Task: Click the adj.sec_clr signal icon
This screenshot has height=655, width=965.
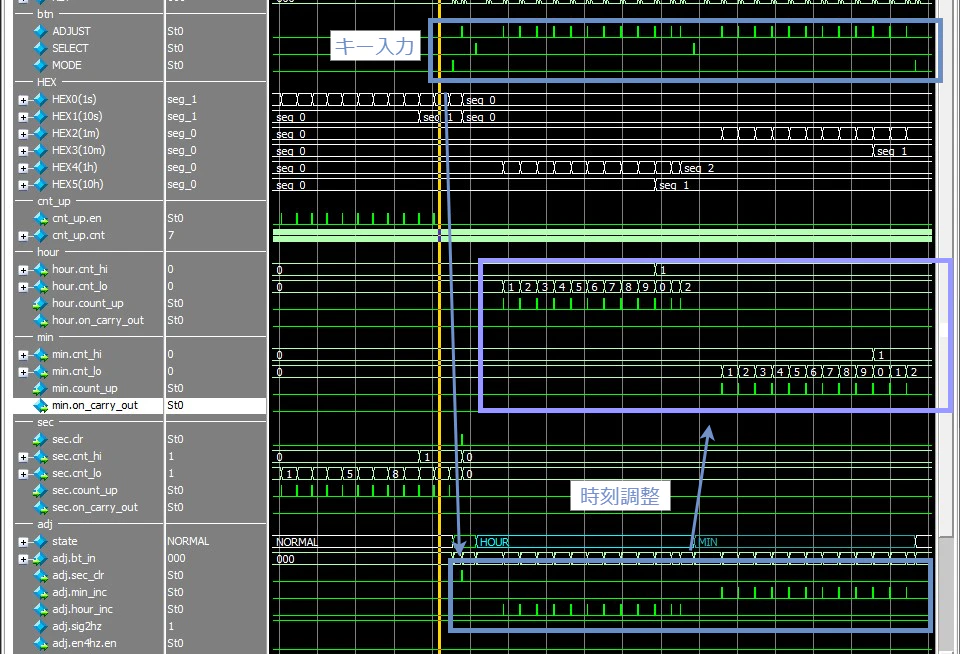Action: [41, 576]
